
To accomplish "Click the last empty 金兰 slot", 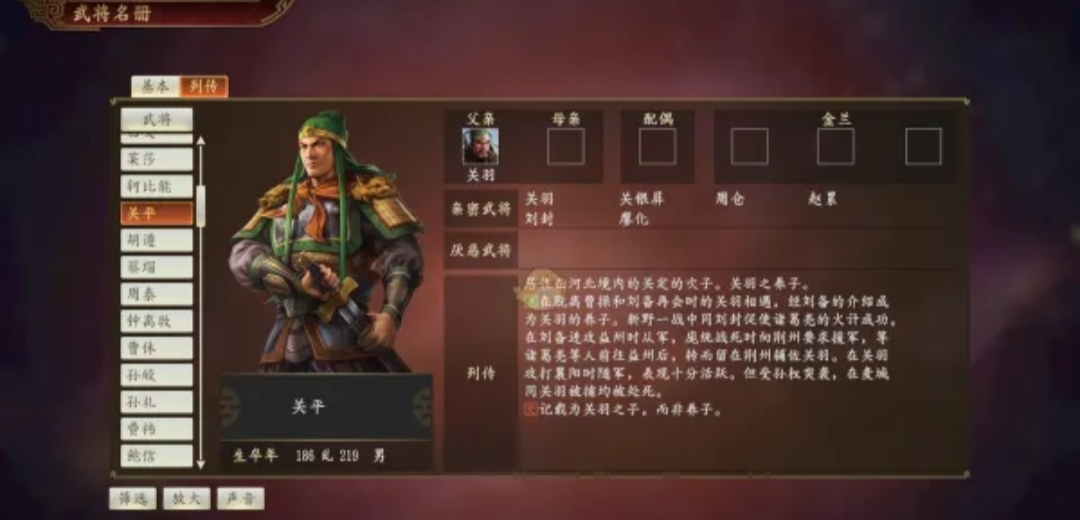I will point(923,146).
